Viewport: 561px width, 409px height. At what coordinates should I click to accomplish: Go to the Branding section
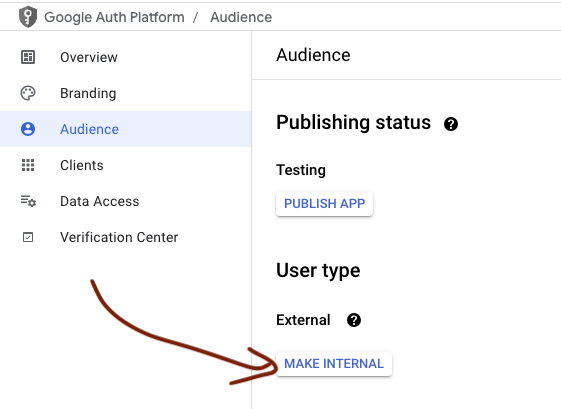pyautogui.click(x=125, y=93)
